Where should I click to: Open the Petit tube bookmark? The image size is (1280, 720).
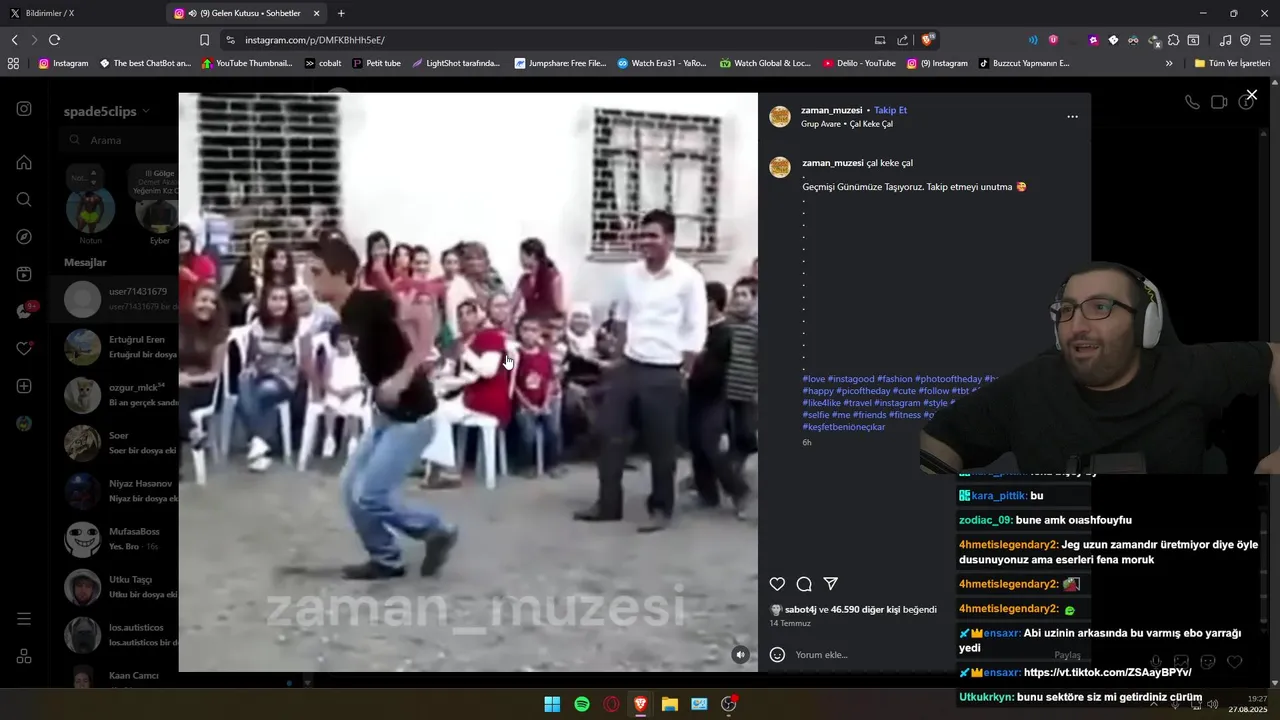click(376, 63)
